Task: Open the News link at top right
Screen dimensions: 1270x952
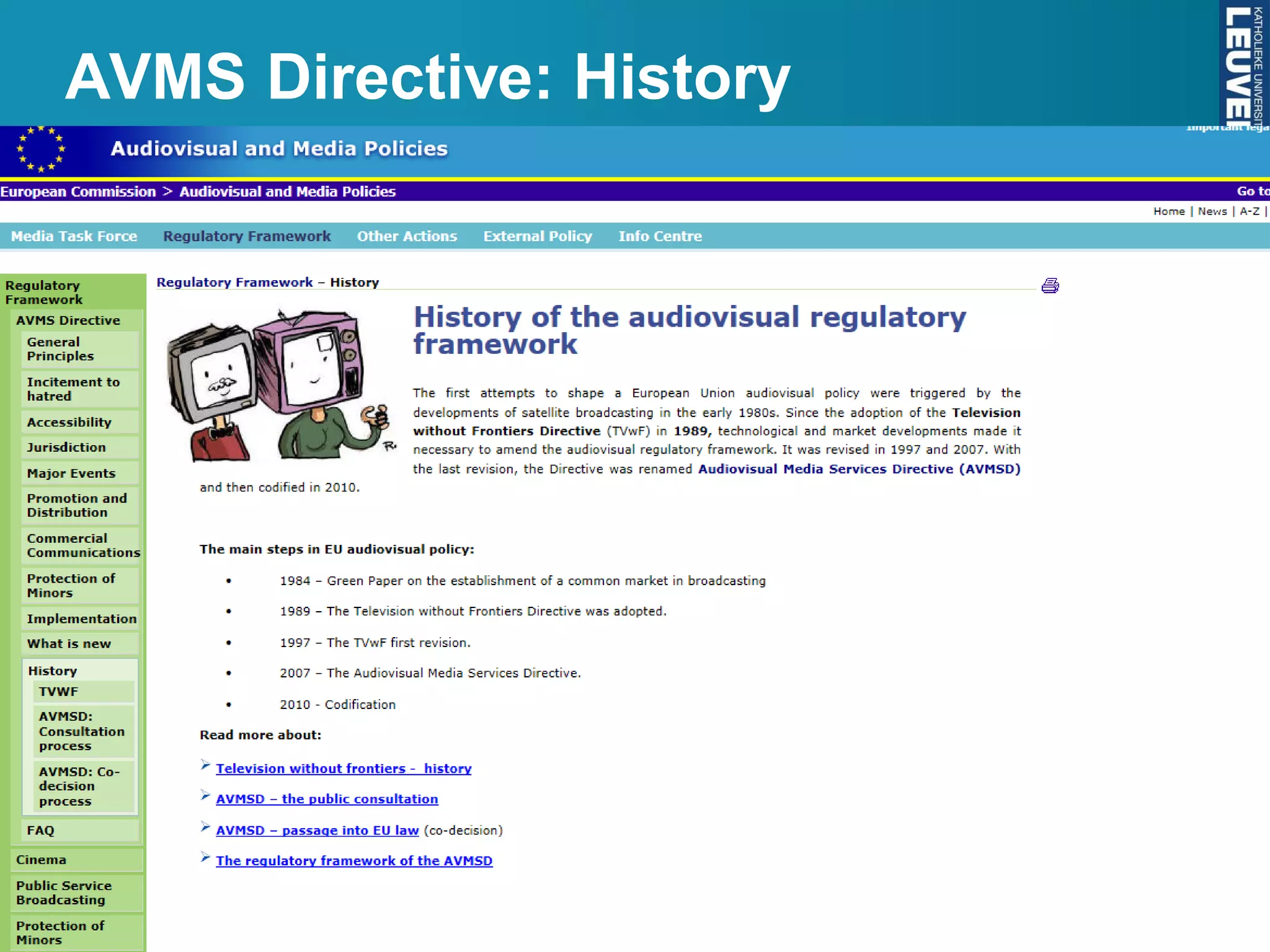Action: pos(1212,211)
